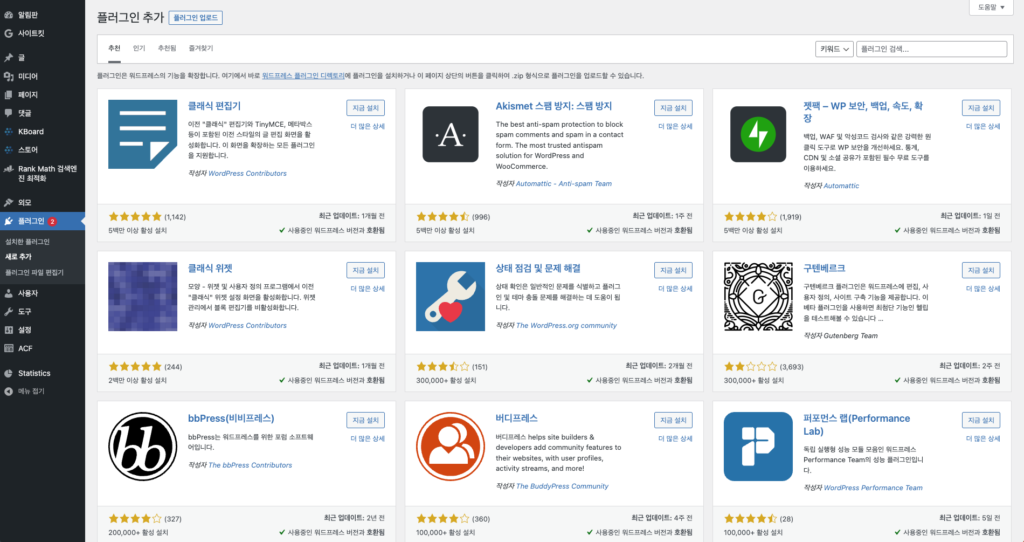
Task: Click the ACF sidebar icon
Action: tap(8, 348)
